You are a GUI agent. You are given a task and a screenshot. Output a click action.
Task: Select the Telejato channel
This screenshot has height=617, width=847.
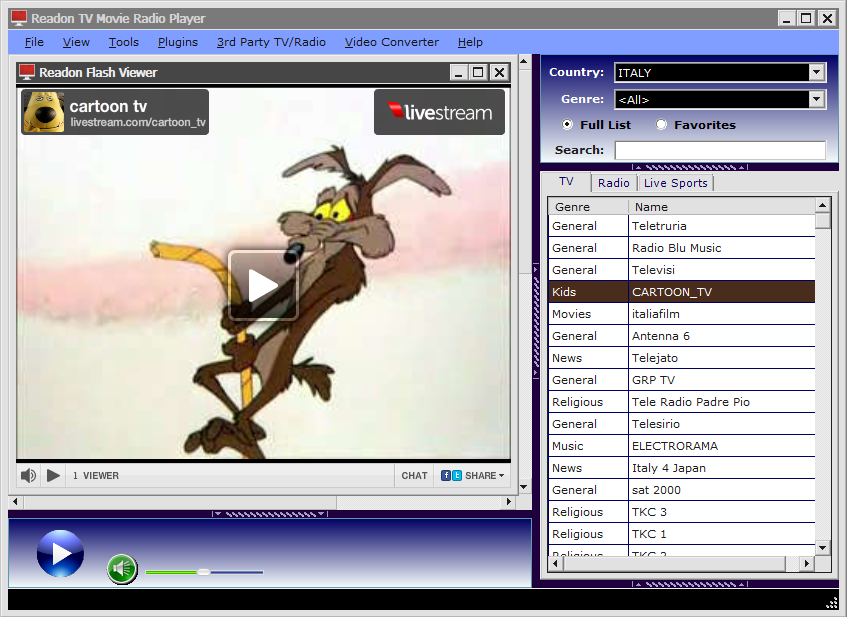coord(682,358)
